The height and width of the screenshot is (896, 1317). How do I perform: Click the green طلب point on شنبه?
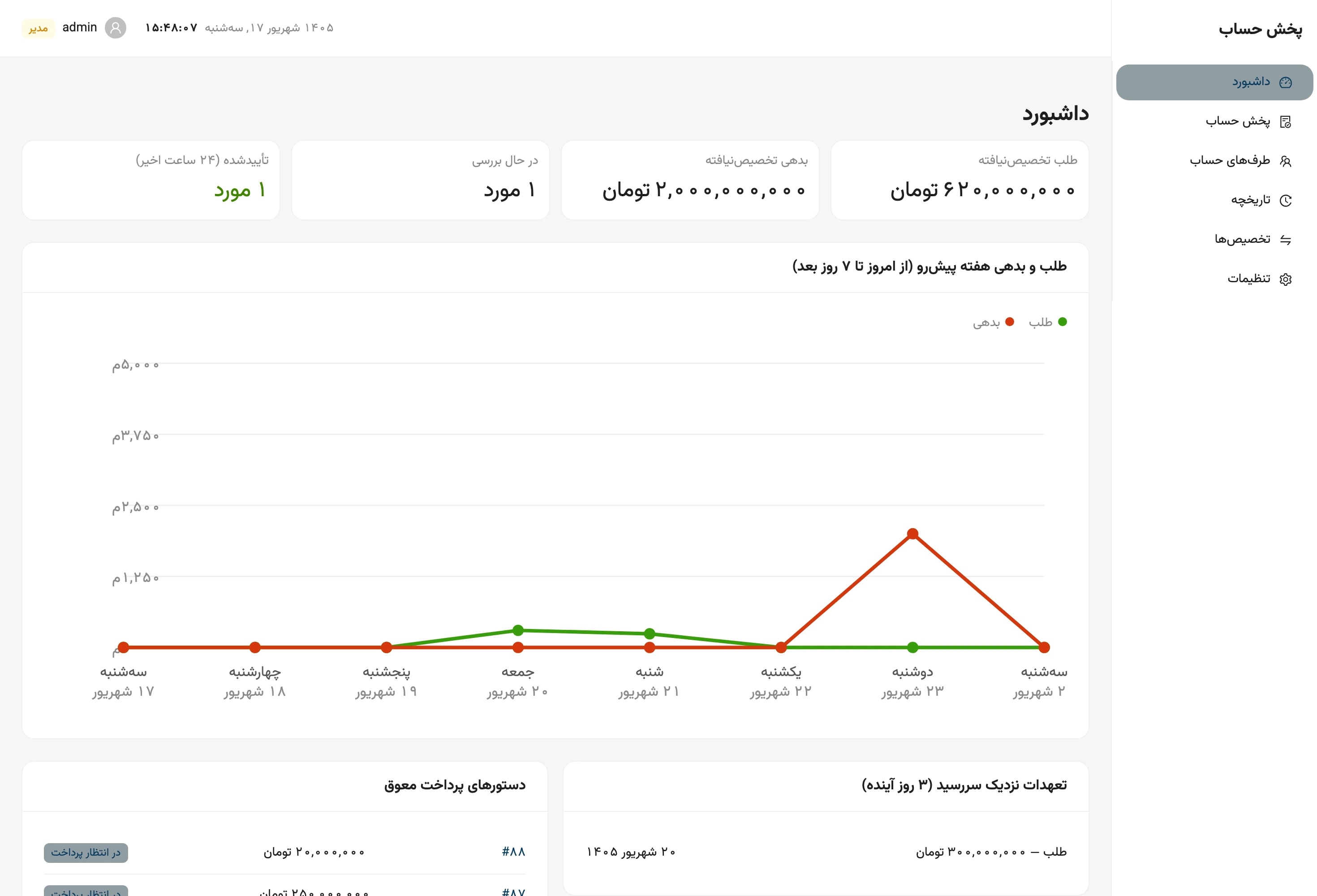(x=650, y=633)
